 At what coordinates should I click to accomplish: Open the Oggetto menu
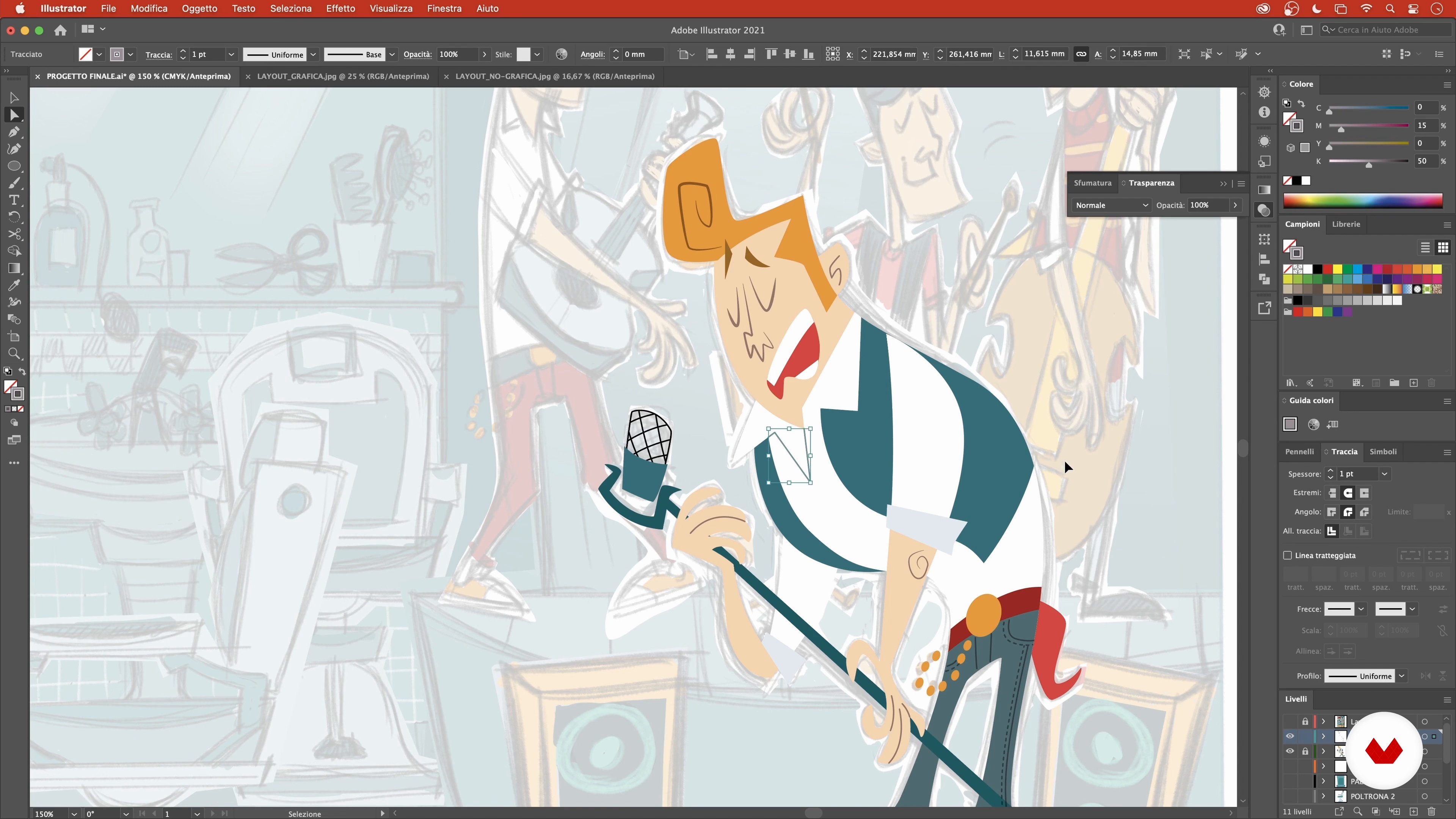coord(199,8)
